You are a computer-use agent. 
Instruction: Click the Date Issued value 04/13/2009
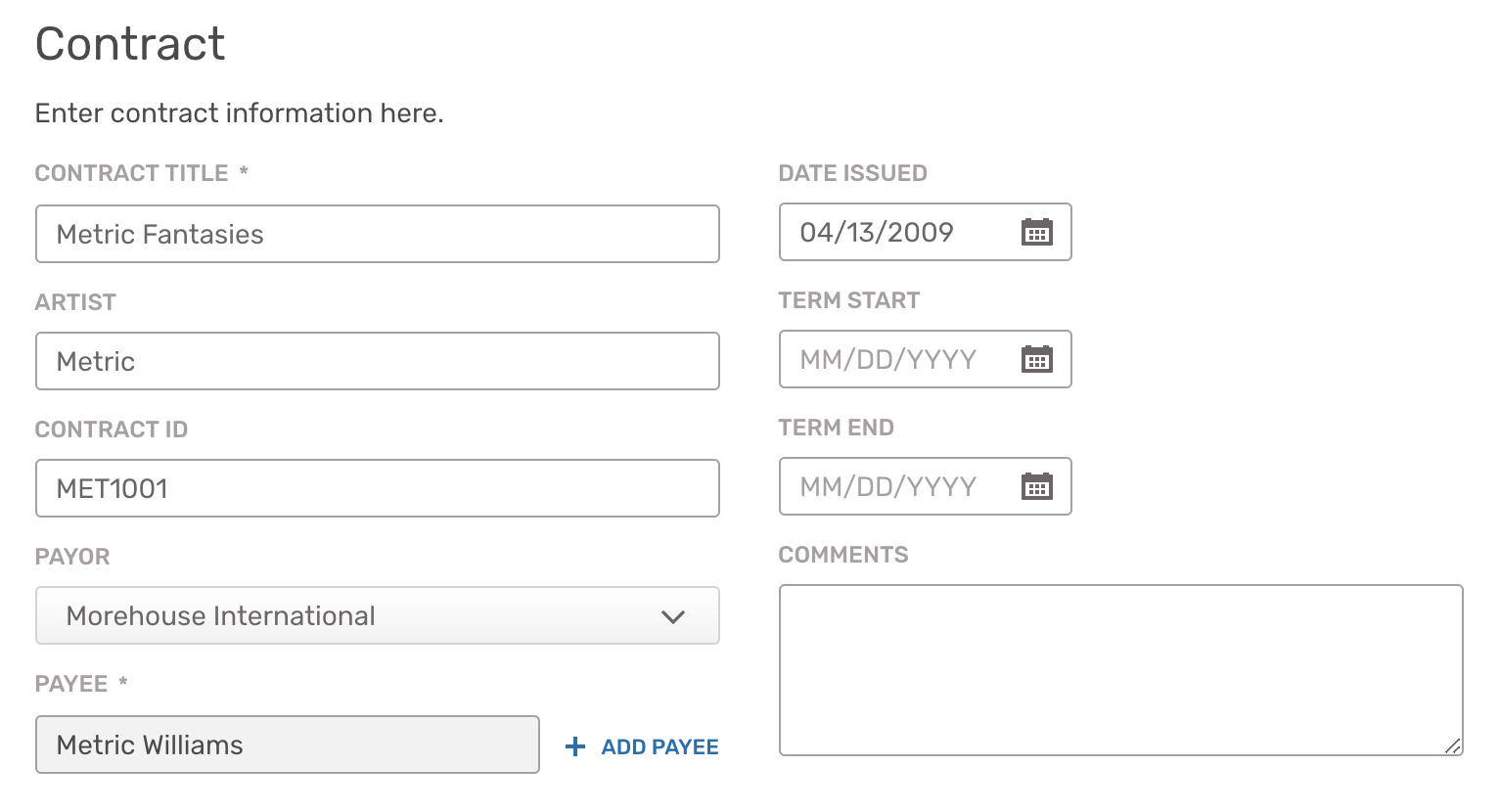pos(877,232)
